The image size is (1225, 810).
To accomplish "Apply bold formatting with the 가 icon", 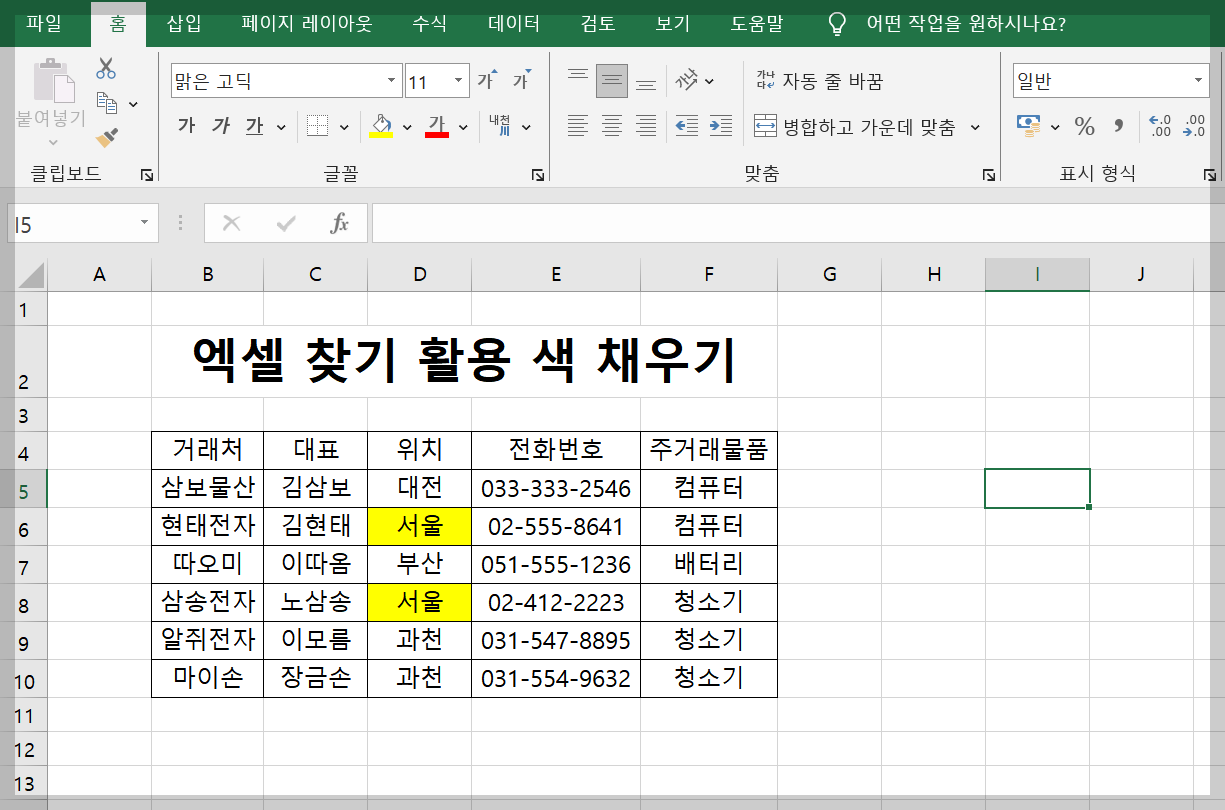I will (187, 127).
